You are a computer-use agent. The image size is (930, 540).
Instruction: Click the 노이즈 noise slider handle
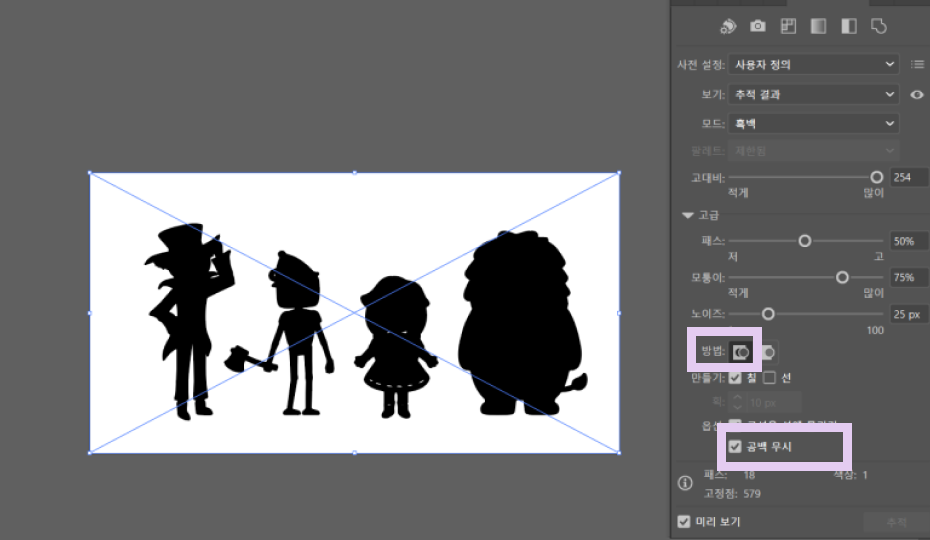[x=768, y=314]
